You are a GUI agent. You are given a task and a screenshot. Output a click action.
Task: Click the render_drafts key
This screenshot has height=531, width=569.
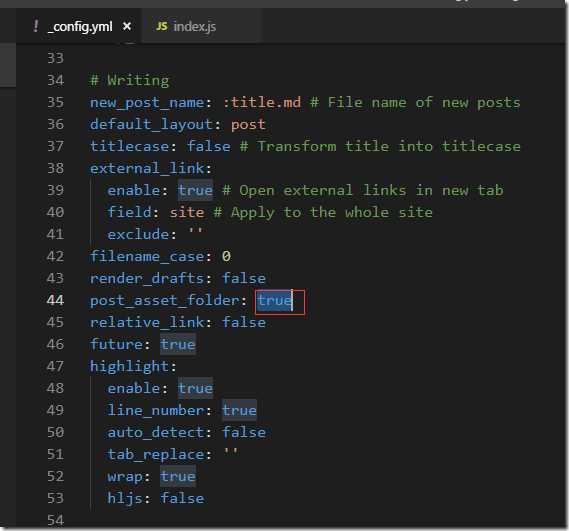click(147, 278)
